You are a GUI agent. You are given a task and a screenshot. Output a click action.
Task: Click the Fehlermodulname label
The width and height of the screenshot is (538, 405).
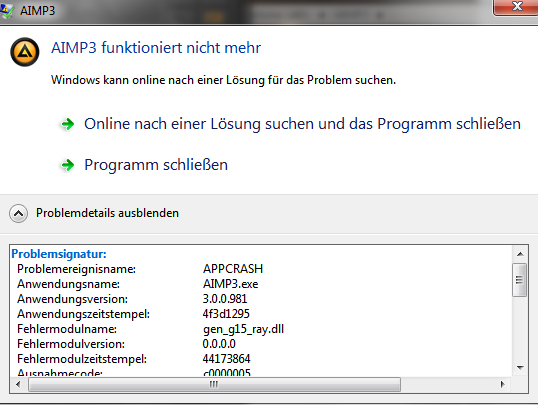pos(67,329)
